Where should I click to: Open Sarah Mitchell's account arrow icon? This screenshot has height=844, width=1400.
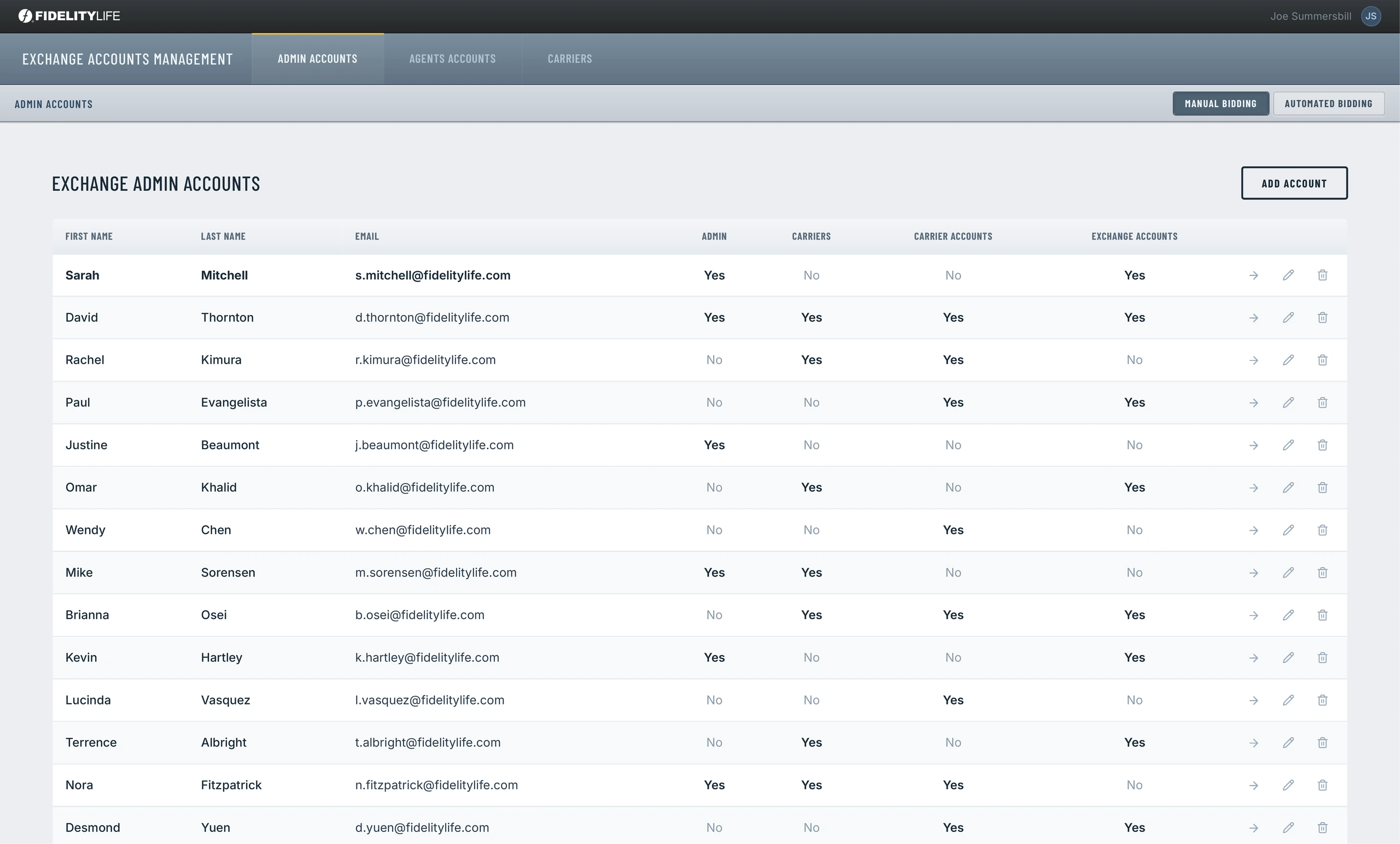(1253, 276)
